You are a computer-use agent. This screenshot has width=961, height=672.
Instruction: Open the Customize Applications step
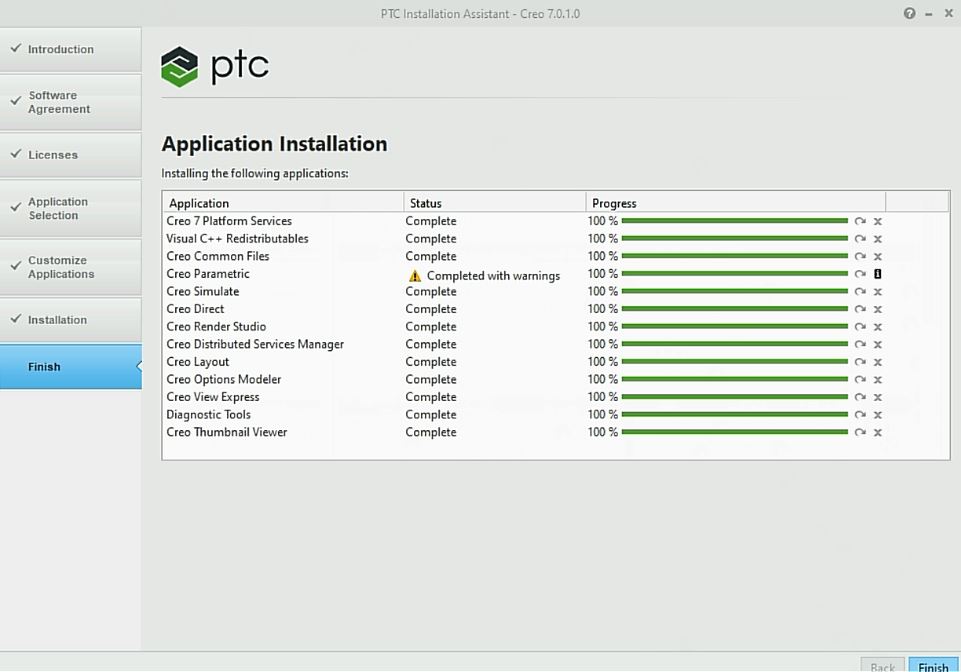[x=70, y=267]
